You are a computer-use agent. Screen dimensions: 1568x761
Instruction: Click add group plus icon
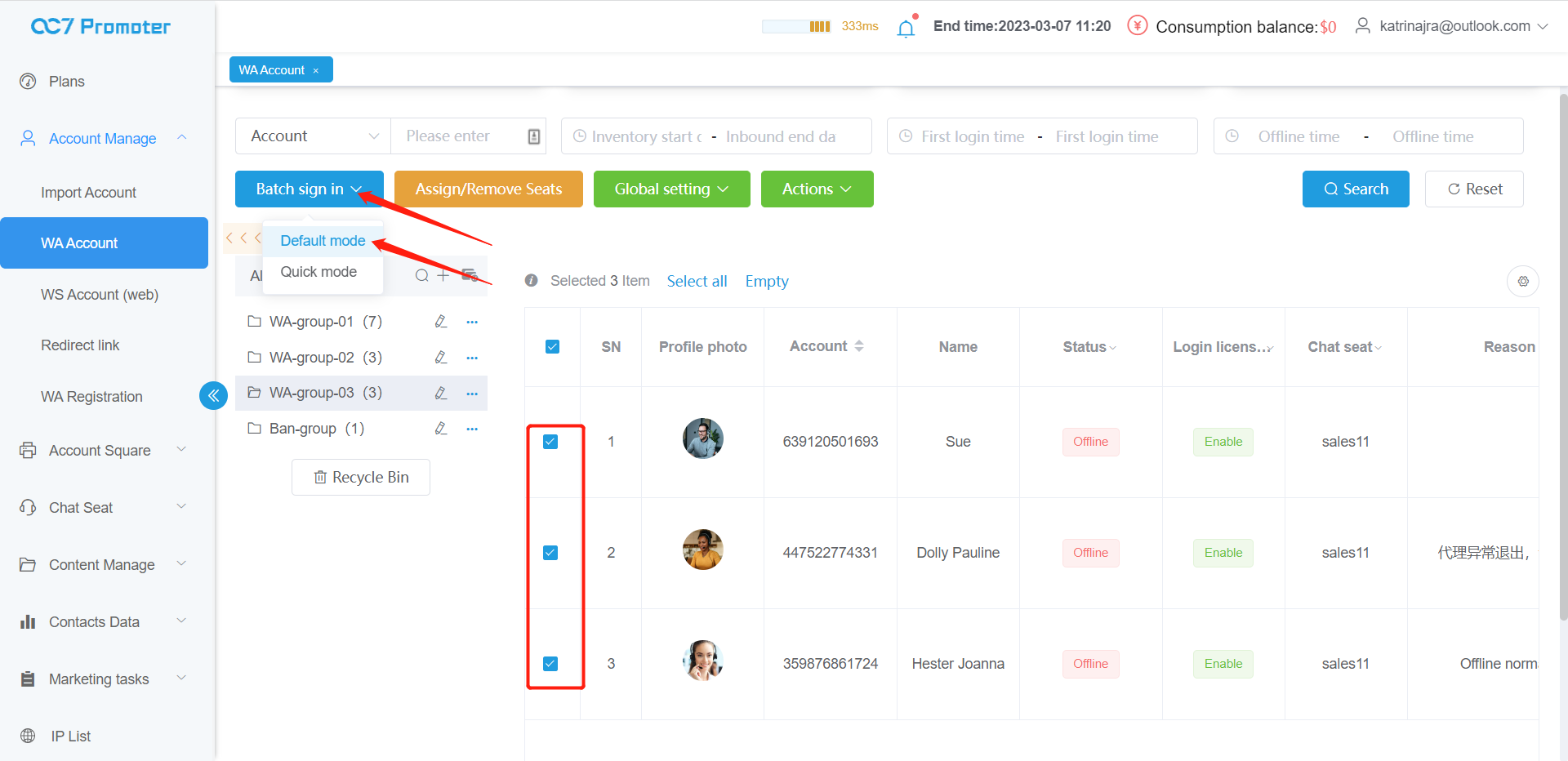point(443,275)
